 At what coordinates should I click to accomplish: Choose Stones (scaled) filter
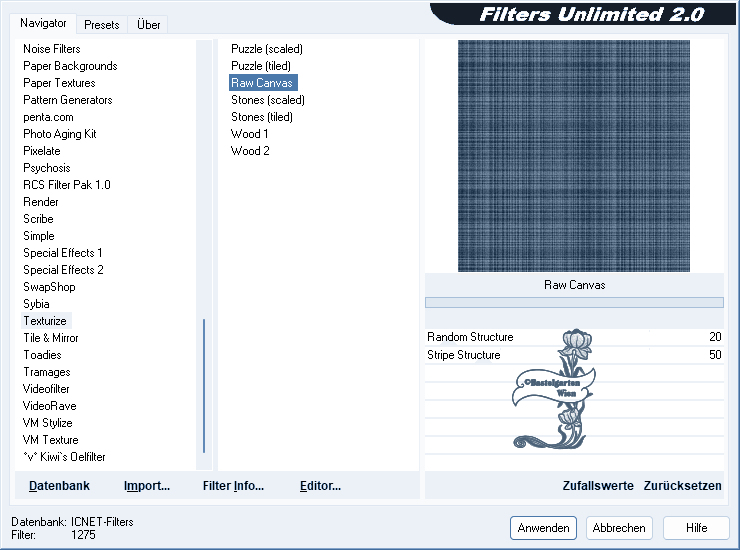(x=268, y=100)
